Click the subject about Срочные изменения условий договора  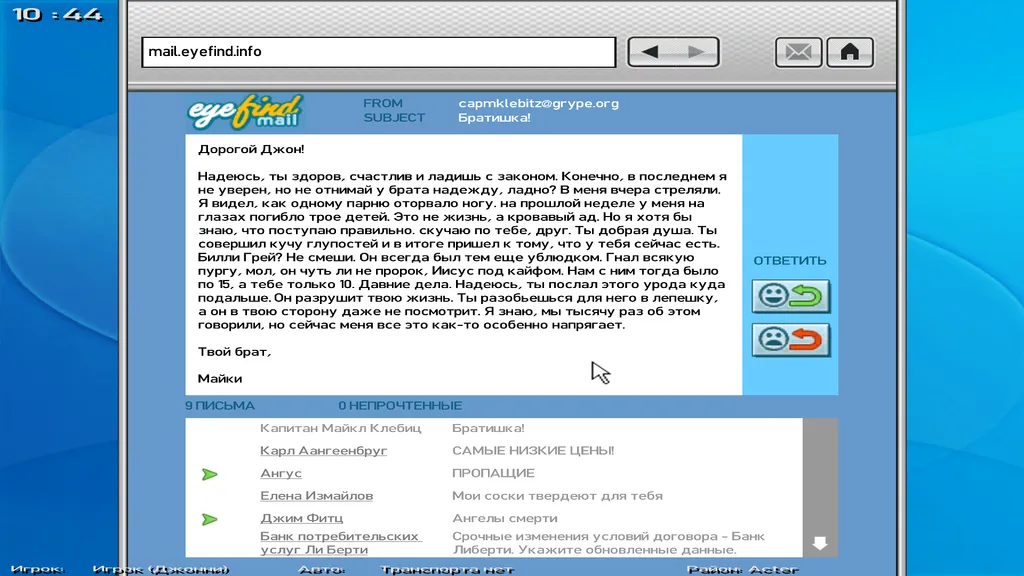(608, 543)
